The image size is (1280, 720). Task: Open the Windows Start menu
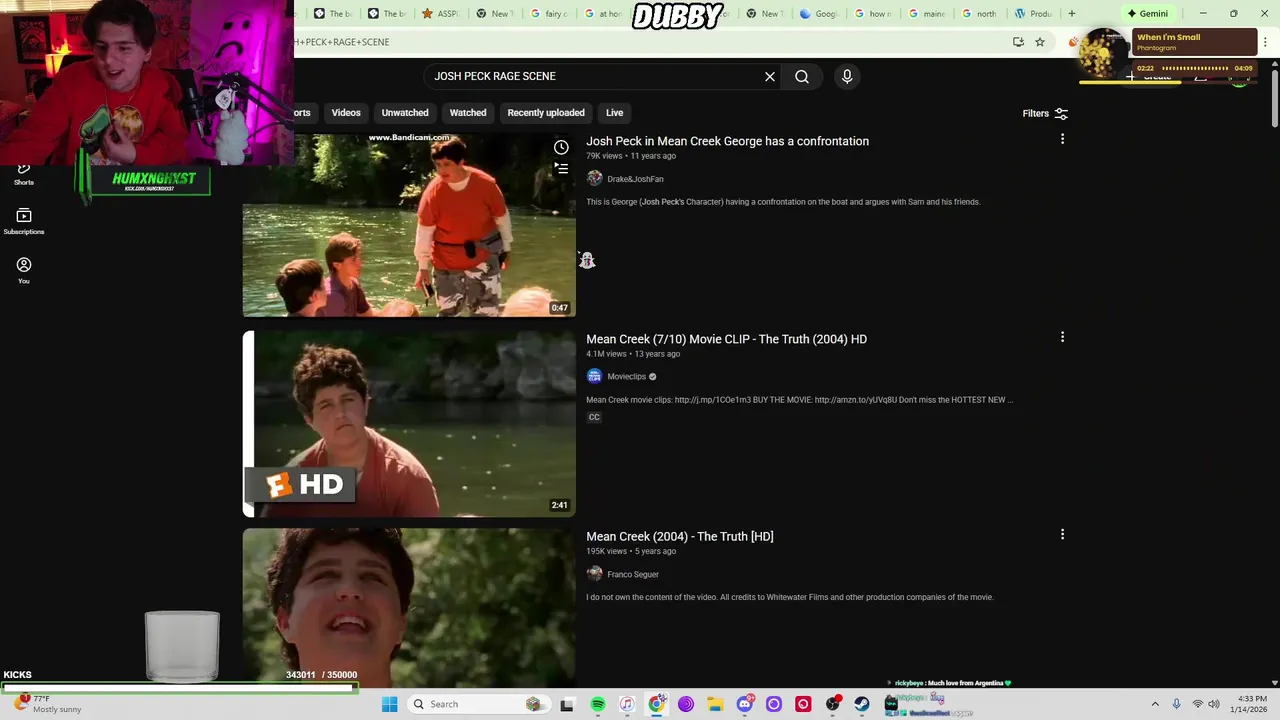pyautogui.click(x=389, y=704)
